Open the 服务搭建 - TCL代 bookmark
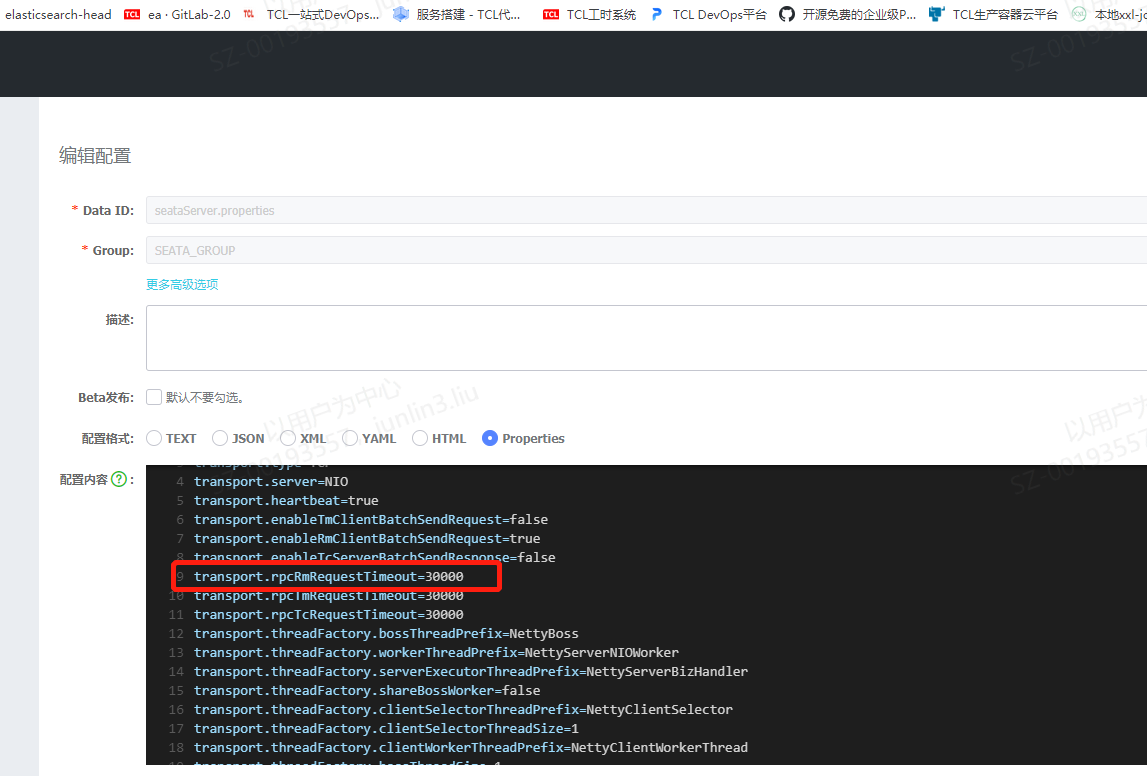The width and height of the screenshot is (1147, 776). click(x=468, y=14)
